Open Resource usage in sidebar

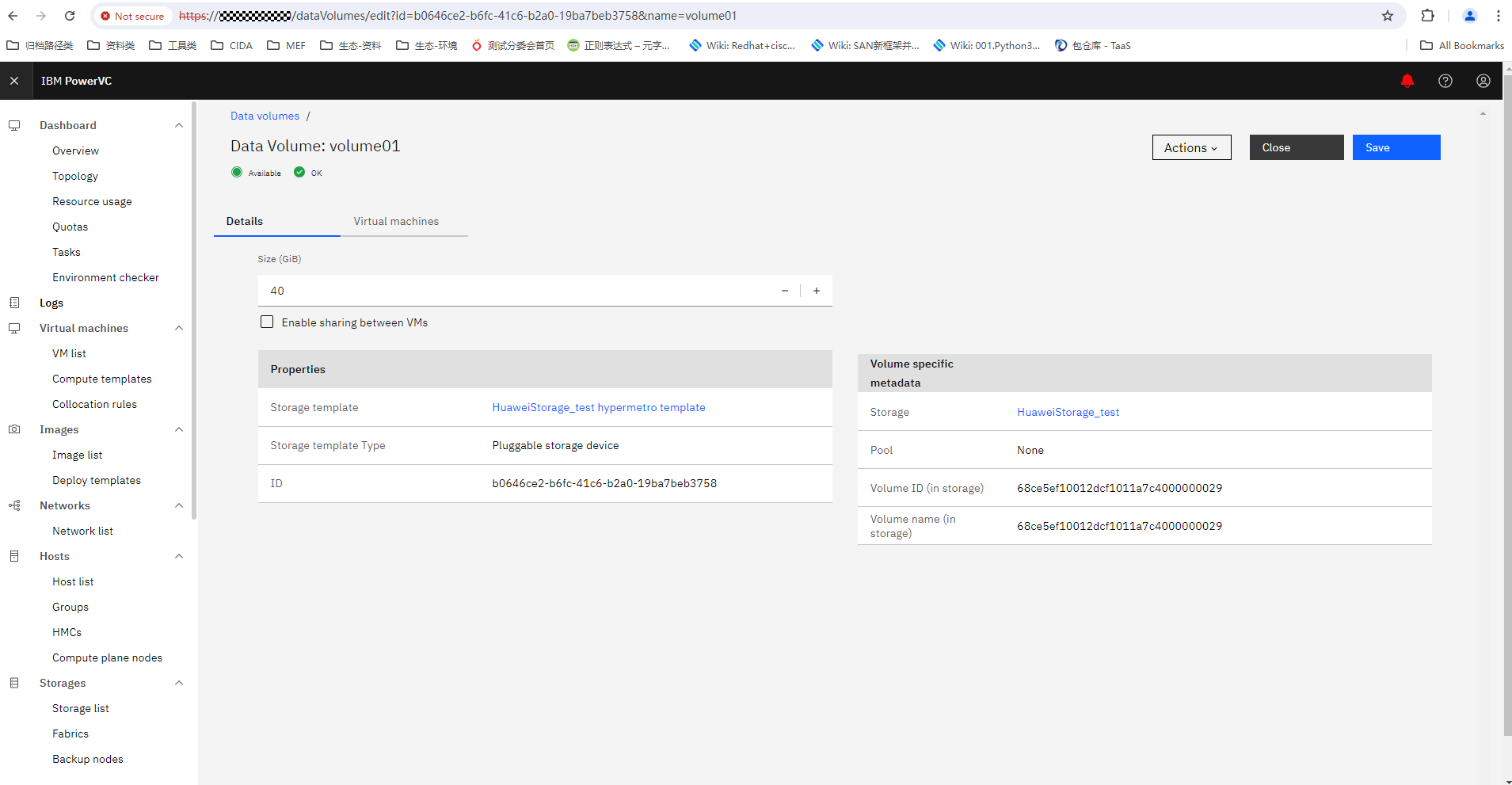coord(92,201)
